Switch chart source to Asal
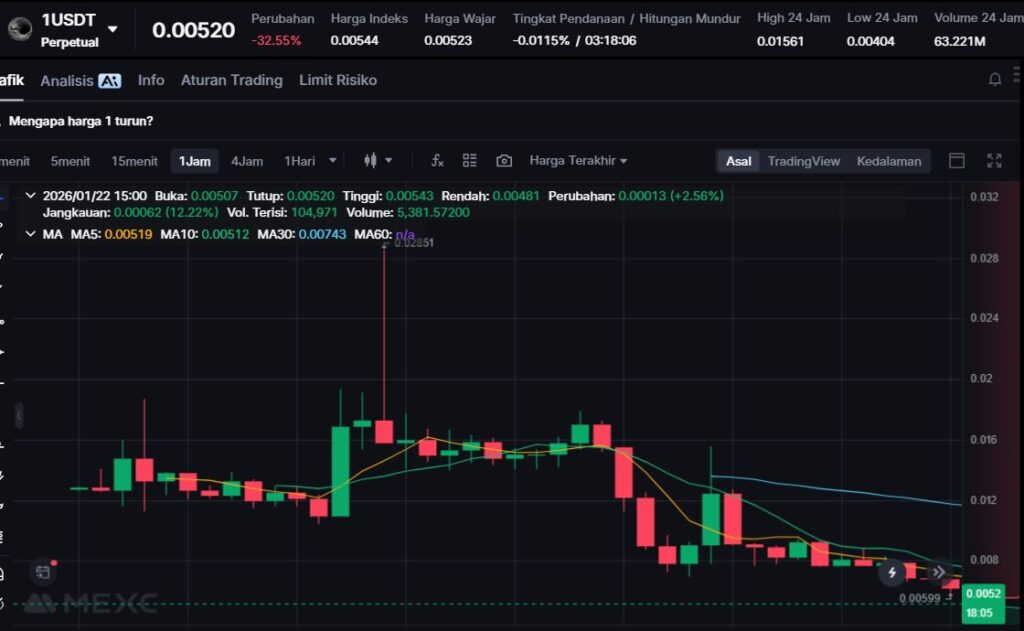Viewport: 1024px width, 631px height. (x=739, y=161)
